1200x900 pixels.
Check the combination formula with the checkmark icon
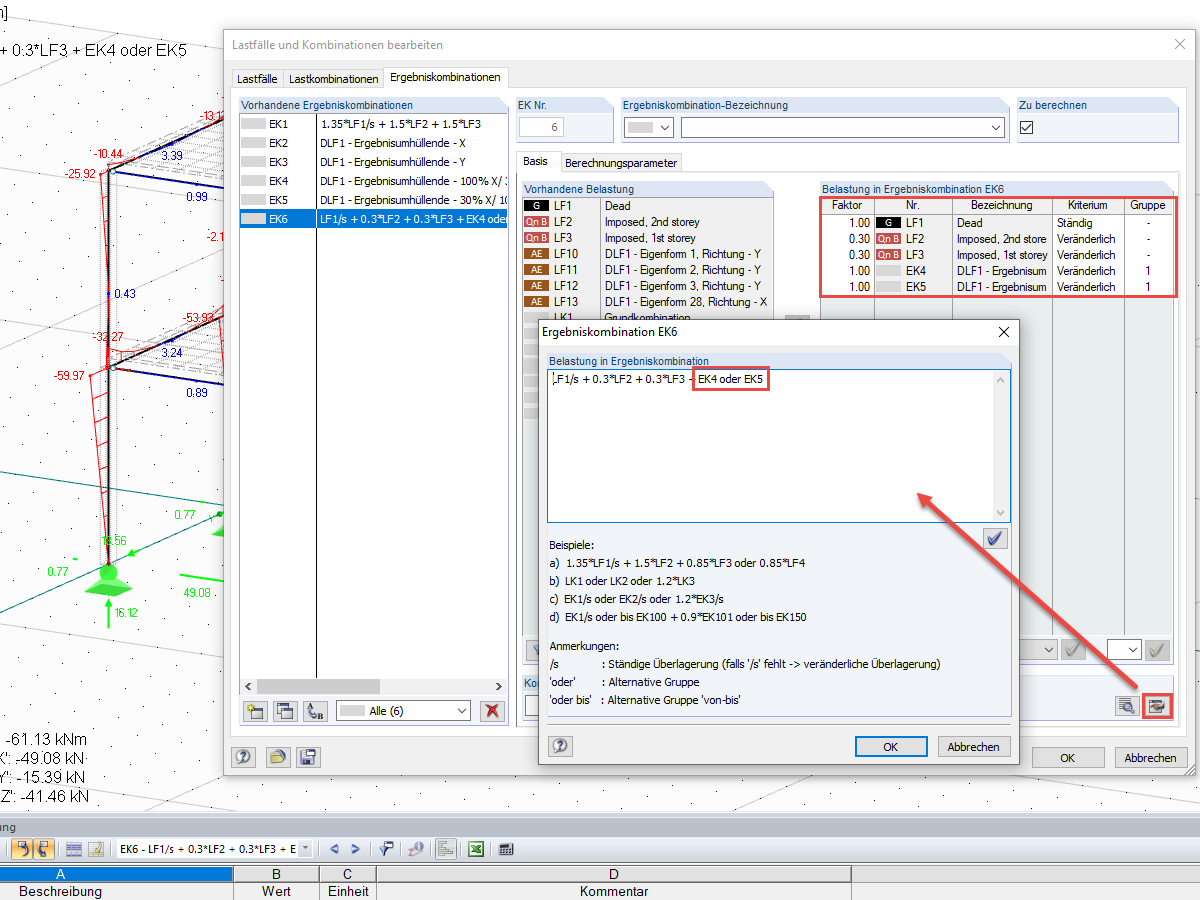996,538
